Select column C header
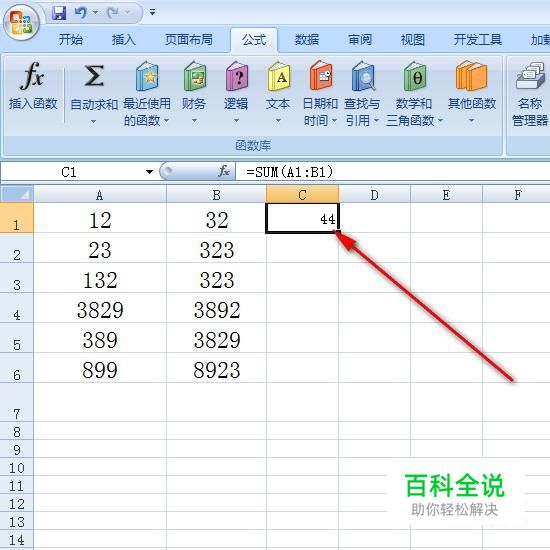The height and width of the screenshot is (550, 550). (302, 195)
